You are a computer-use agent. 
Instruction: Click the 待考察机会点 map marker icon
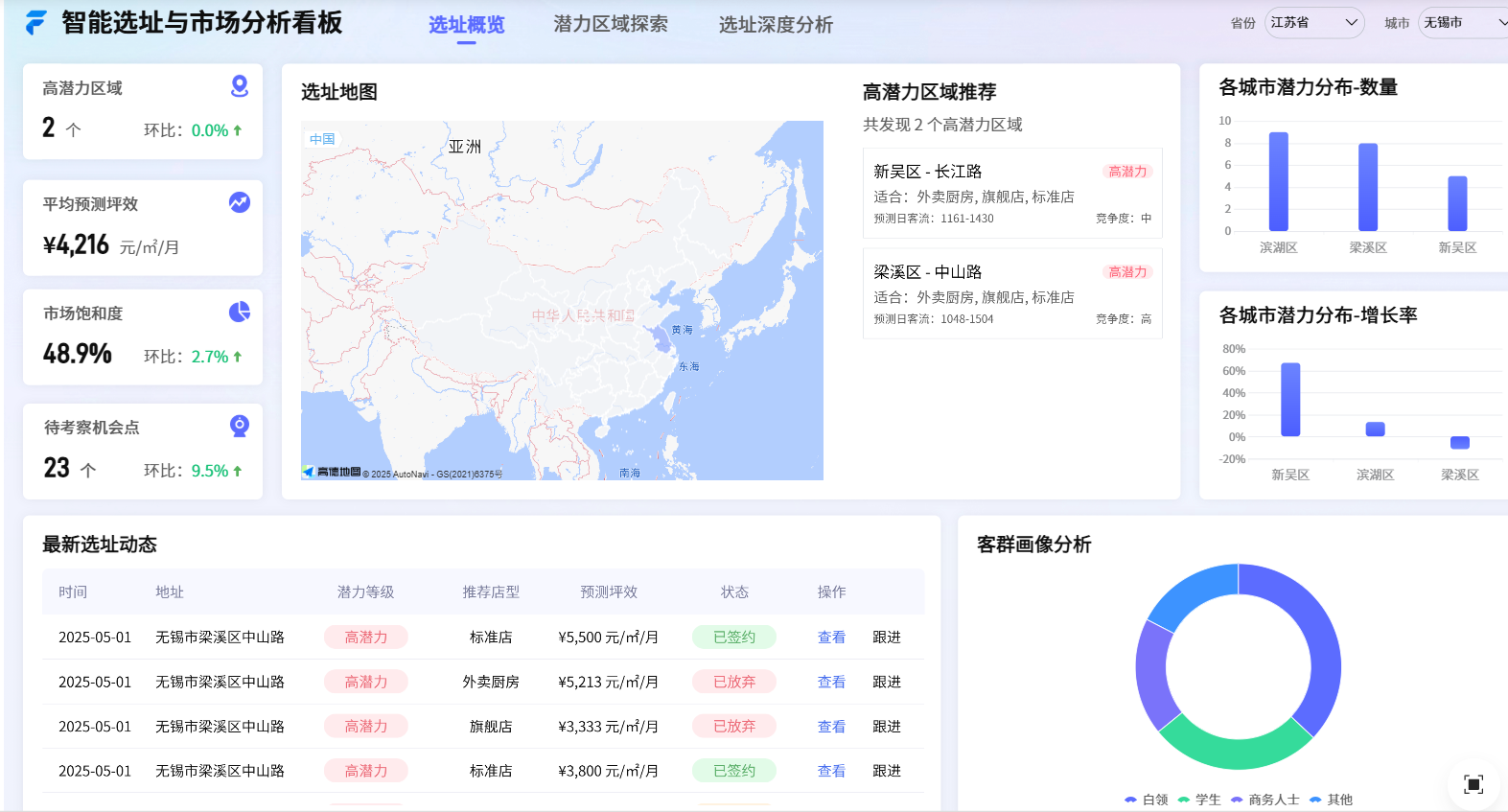(240, 426)
